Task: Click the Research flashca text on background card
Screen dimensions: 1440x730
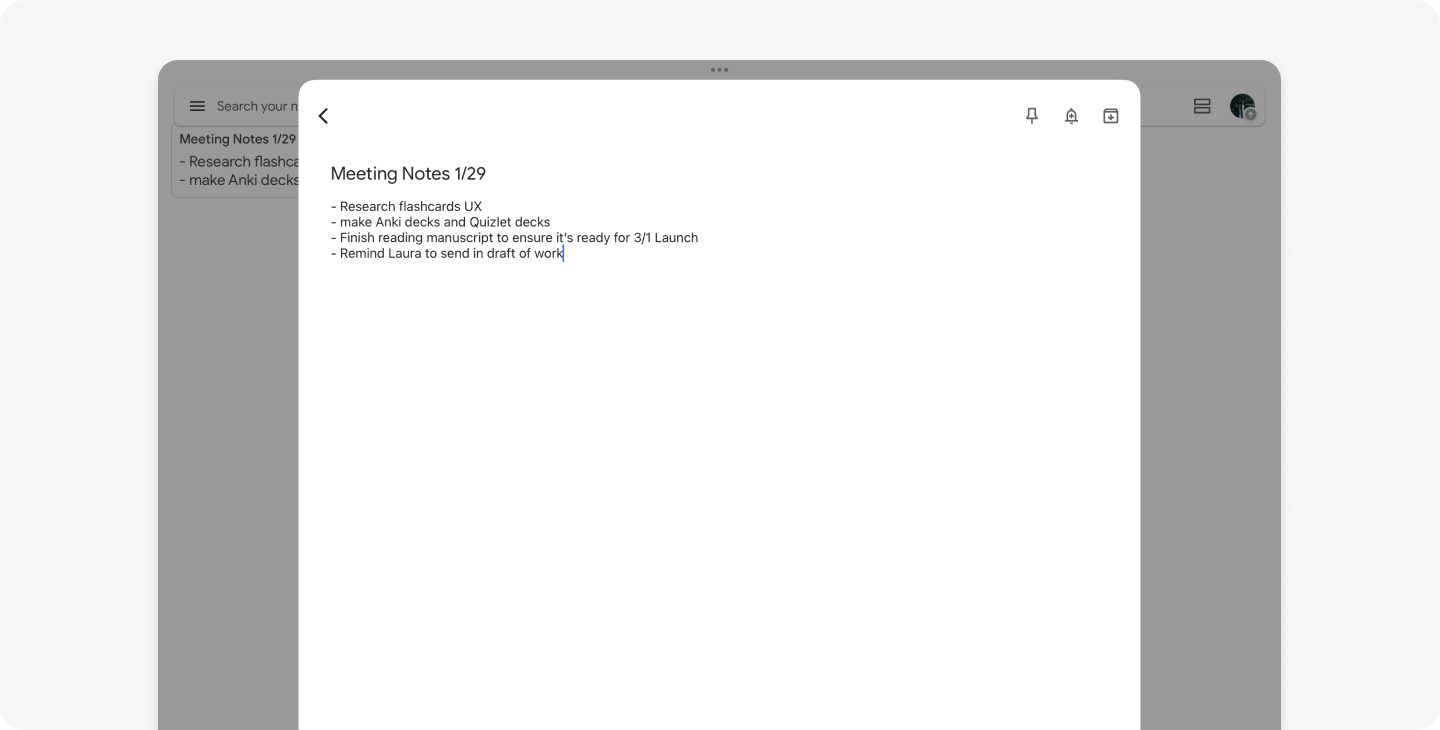Action: tap(238, 161)
